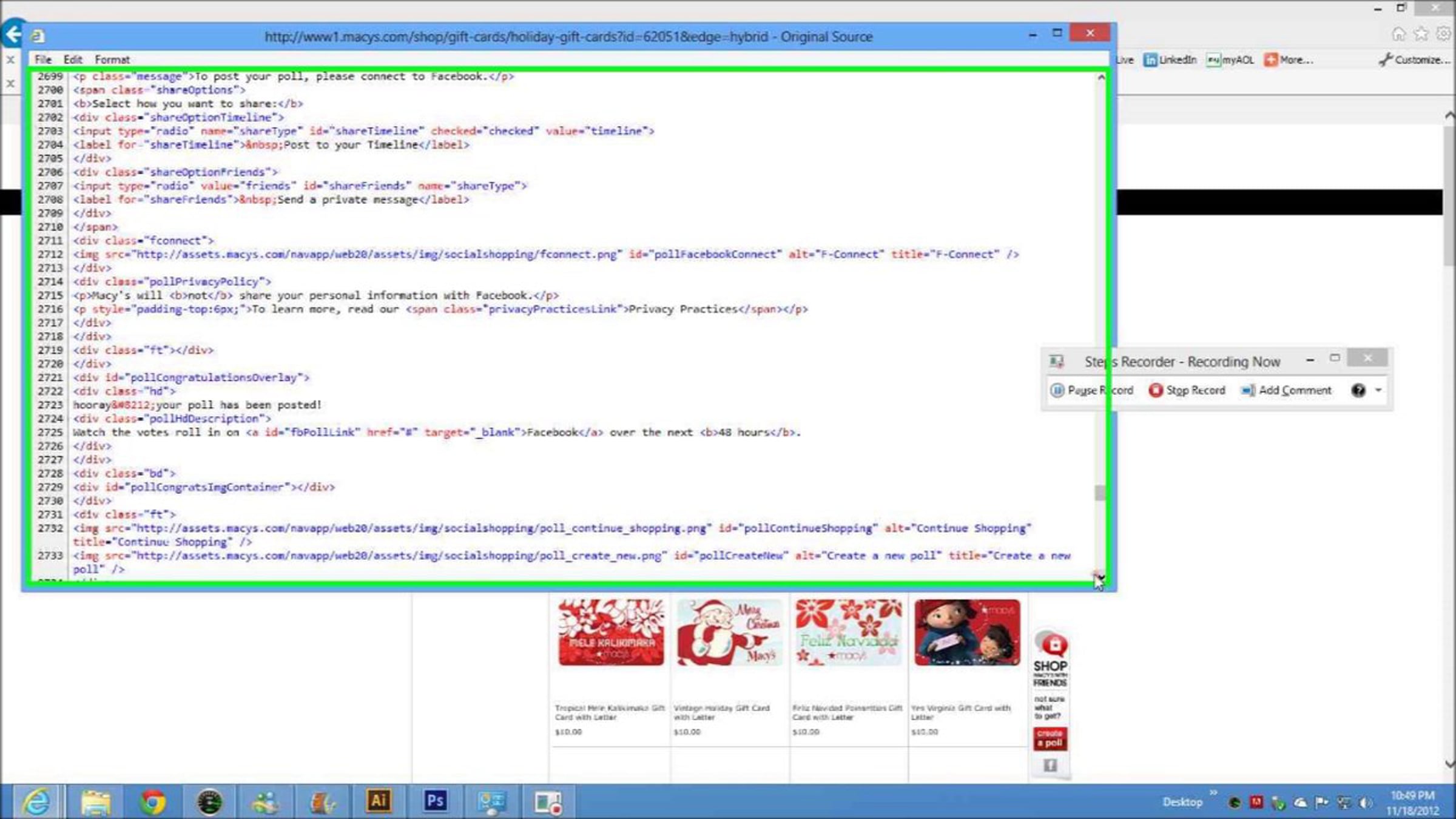
Task: Open IE Home page icon
Action: point(1398,35)
